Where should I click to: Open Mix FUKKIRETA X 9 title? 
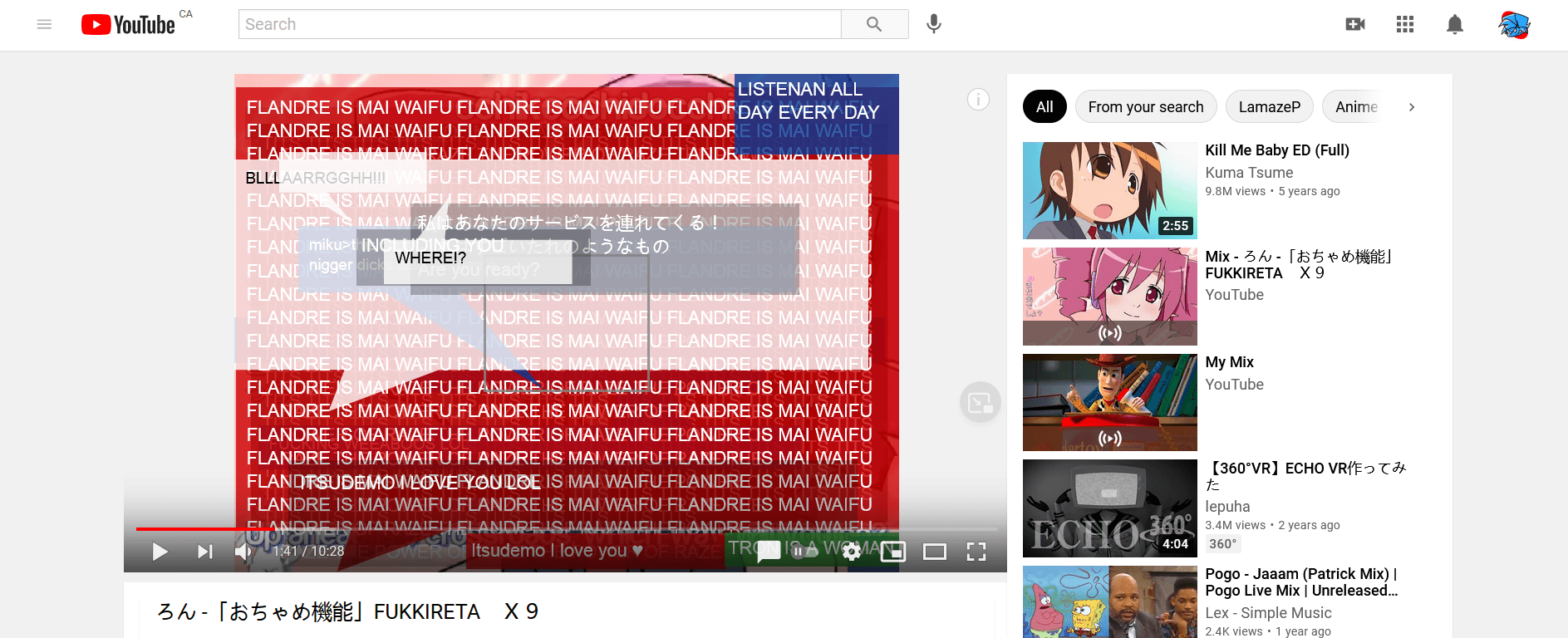point(1300,265)
